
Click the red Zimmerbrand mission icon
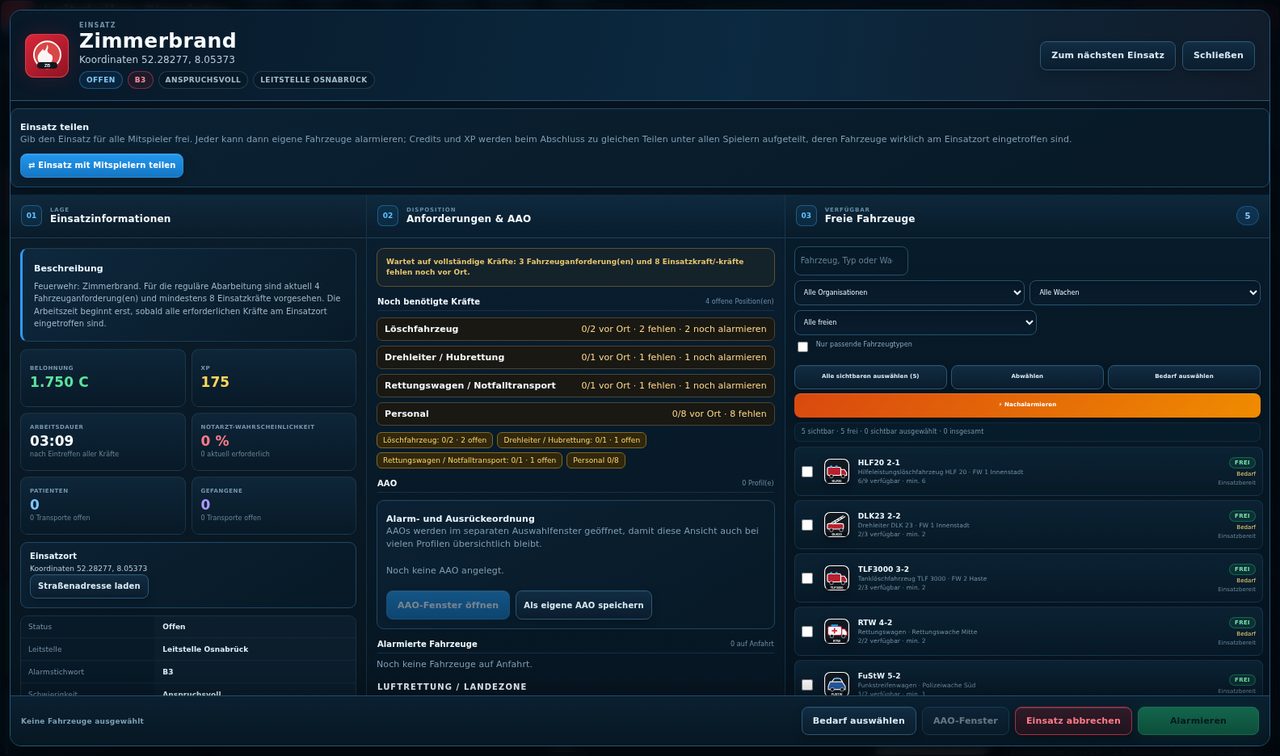click(47, 56)
